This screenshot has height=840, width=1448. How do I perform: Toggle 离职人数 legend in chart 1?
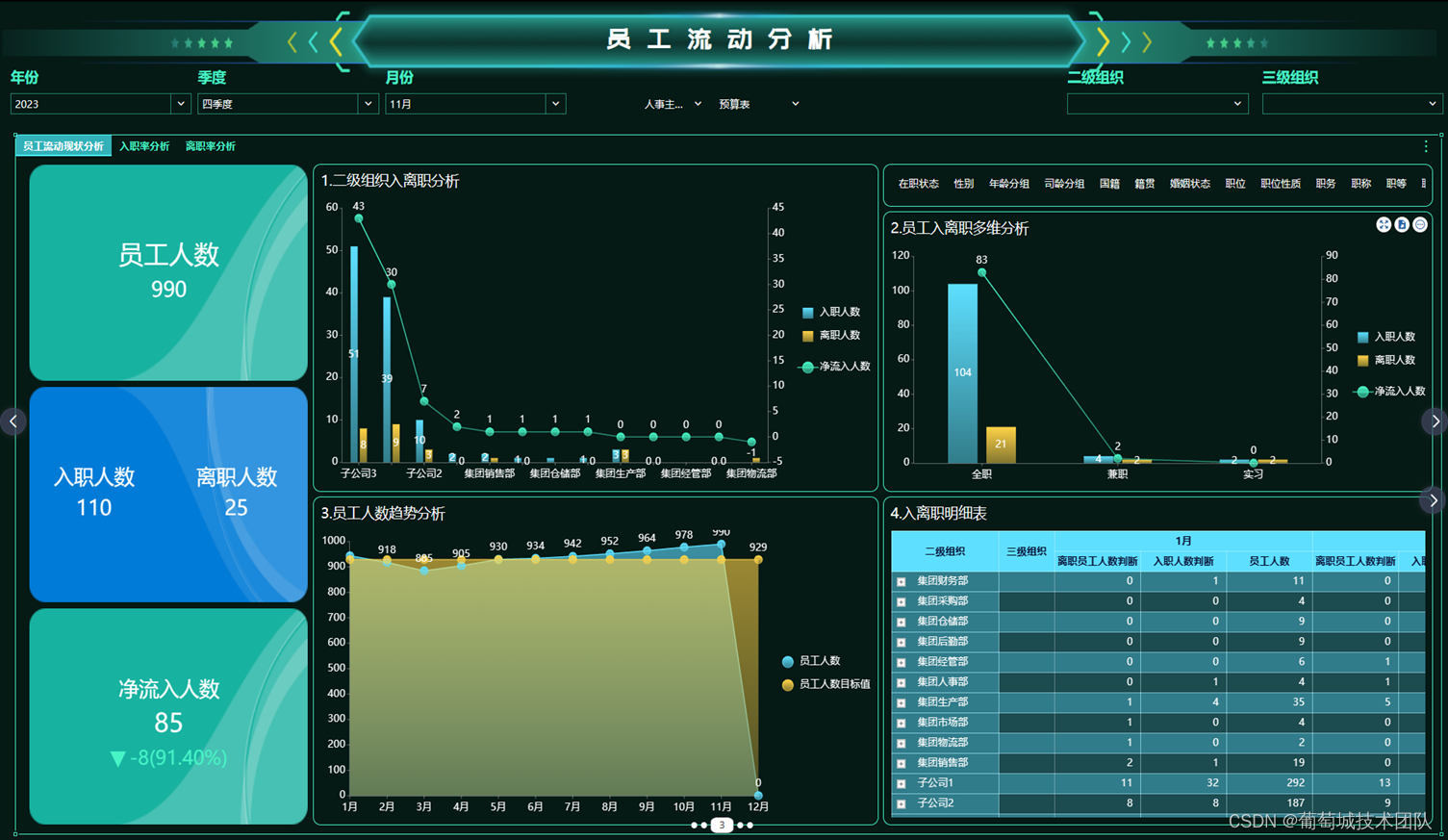[831, 335]
